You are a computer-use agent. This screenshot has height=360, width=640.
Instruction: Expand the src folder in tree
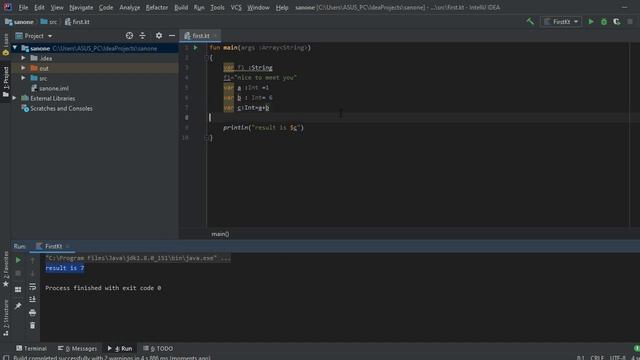pos(23,78)
